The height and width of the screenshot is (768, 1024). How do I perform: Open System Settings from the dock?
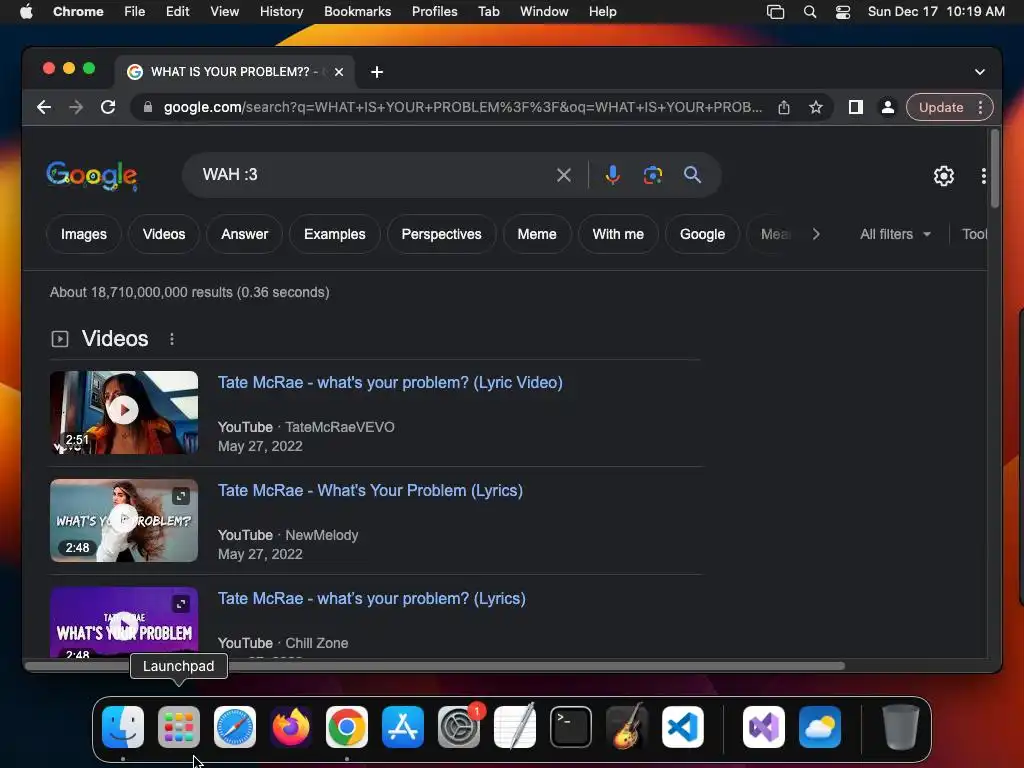pos(458,727)
